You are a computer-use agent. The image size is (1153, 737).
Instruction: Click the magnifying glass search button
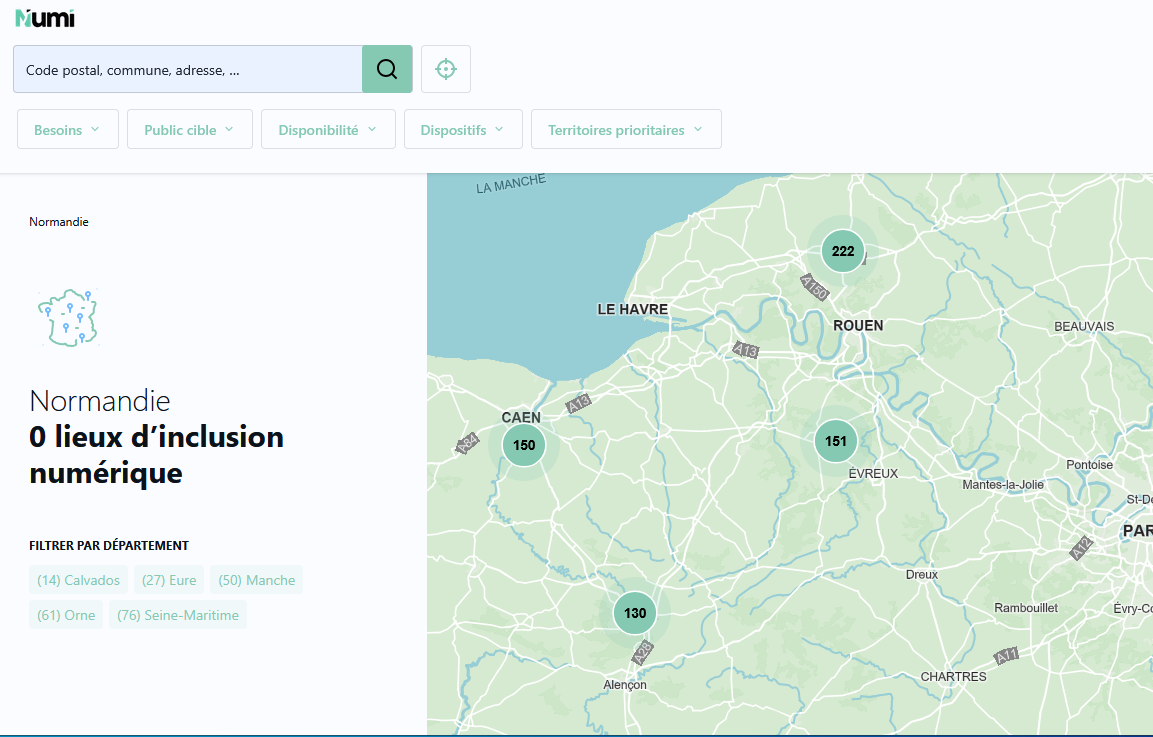click(x=387, y=69)
